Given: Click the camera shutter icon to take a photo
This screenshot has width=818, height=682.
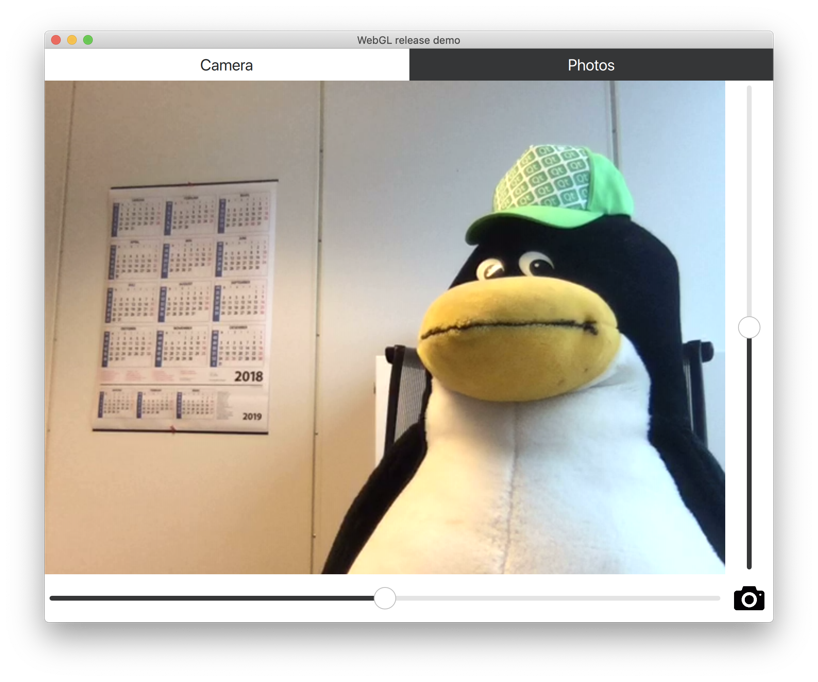Looking at the screenshot, I should [x=748, y=599].
